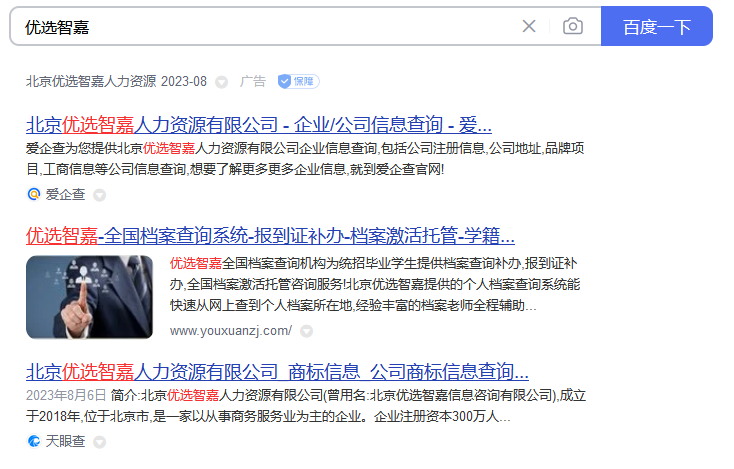Viewport: 734px width, 469px height.
Task: Click inside the 优选智嘉 search input field
Action: point(267,26)
